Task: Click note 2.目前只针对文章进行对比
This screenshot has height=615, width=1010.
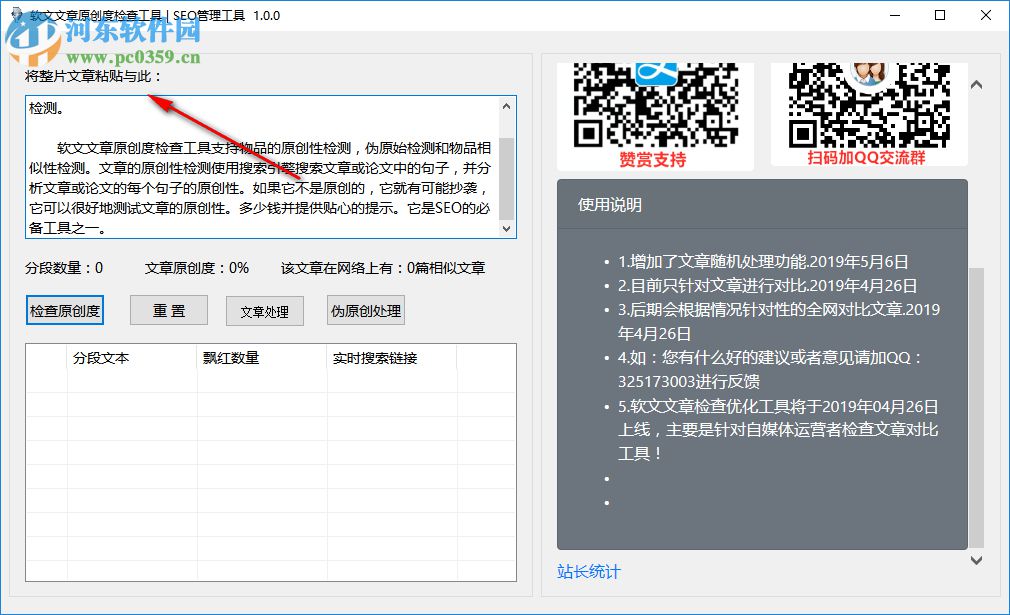Action: [x=767, y=285]
